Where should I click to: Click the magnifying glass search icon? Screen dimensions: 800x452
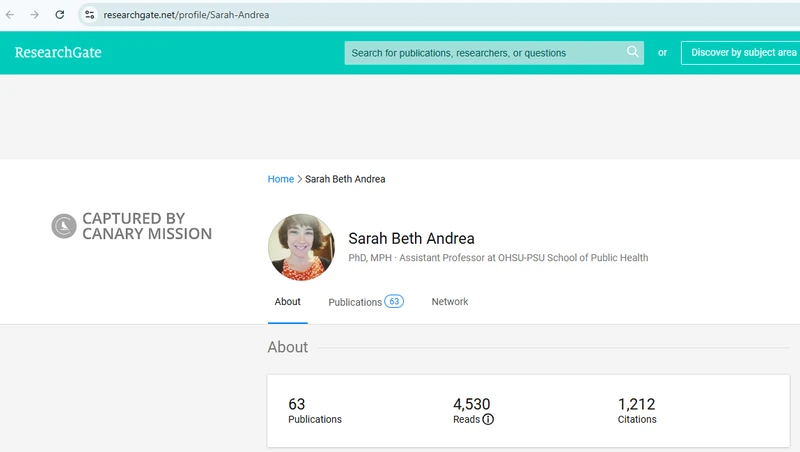pyautogui.click(x=632, y=52)
